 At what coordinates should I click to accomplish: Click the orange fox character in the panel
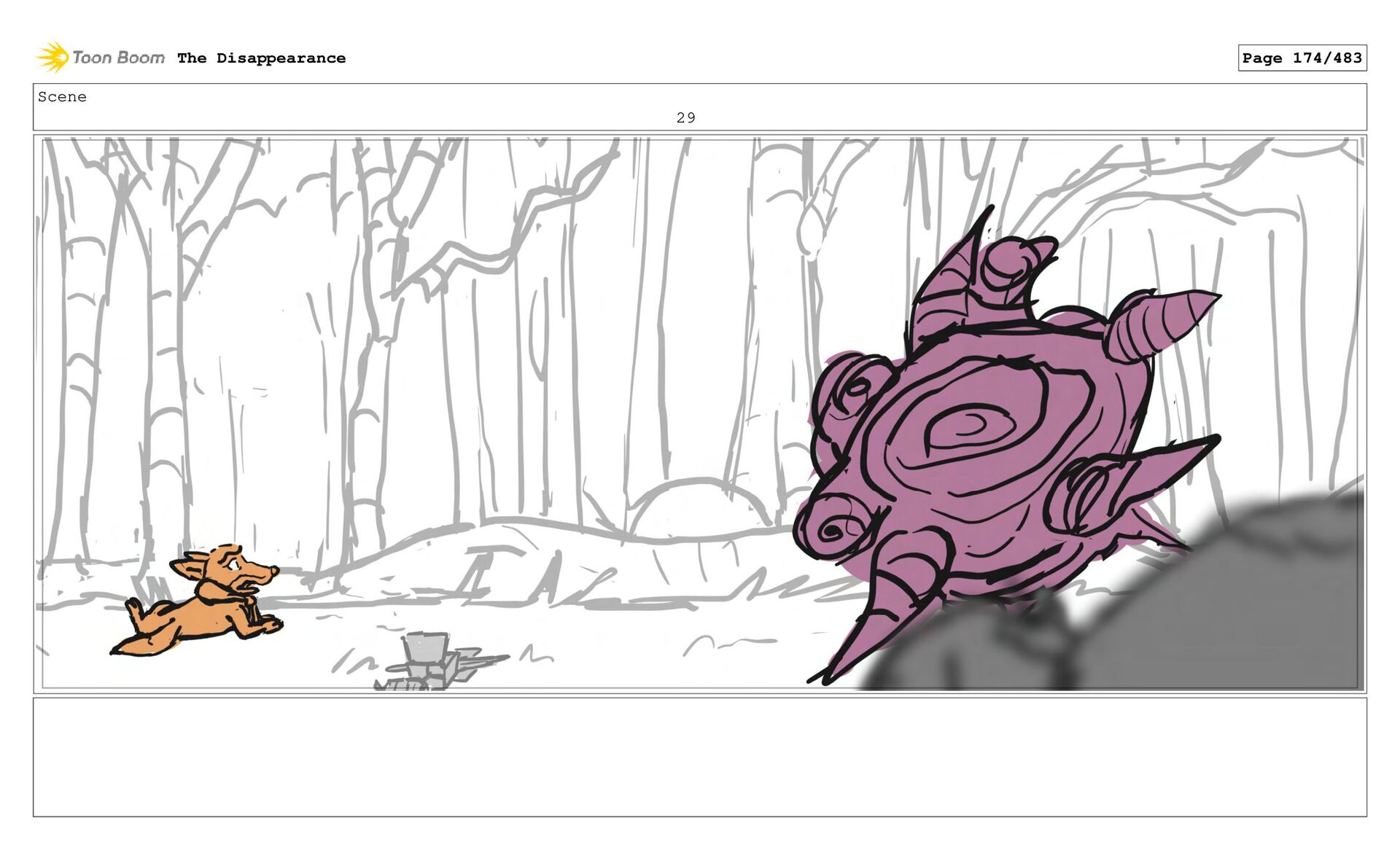tap(197, 601)
